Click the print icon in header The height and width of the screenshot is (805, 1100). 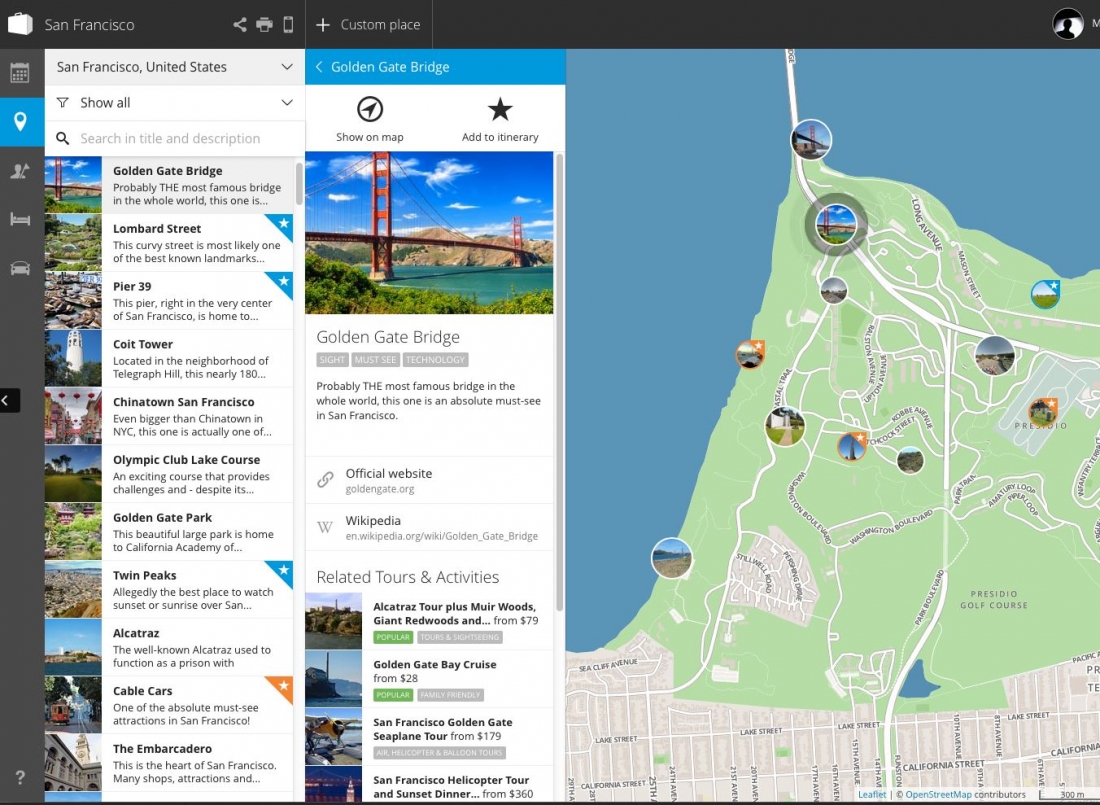[264, 25]
